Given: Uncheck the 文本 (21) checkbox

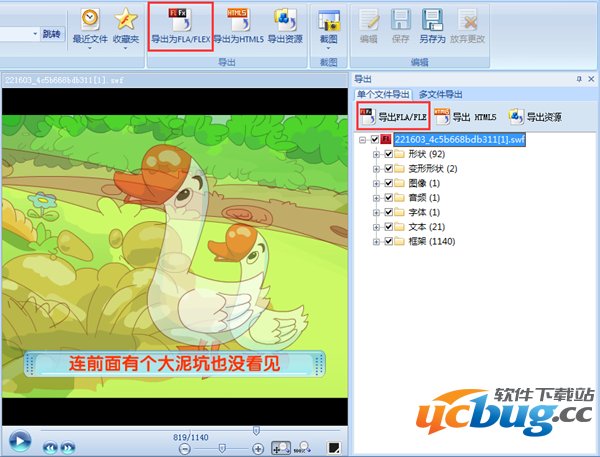Looking at the screenshot, I should [x=389, y=227].
